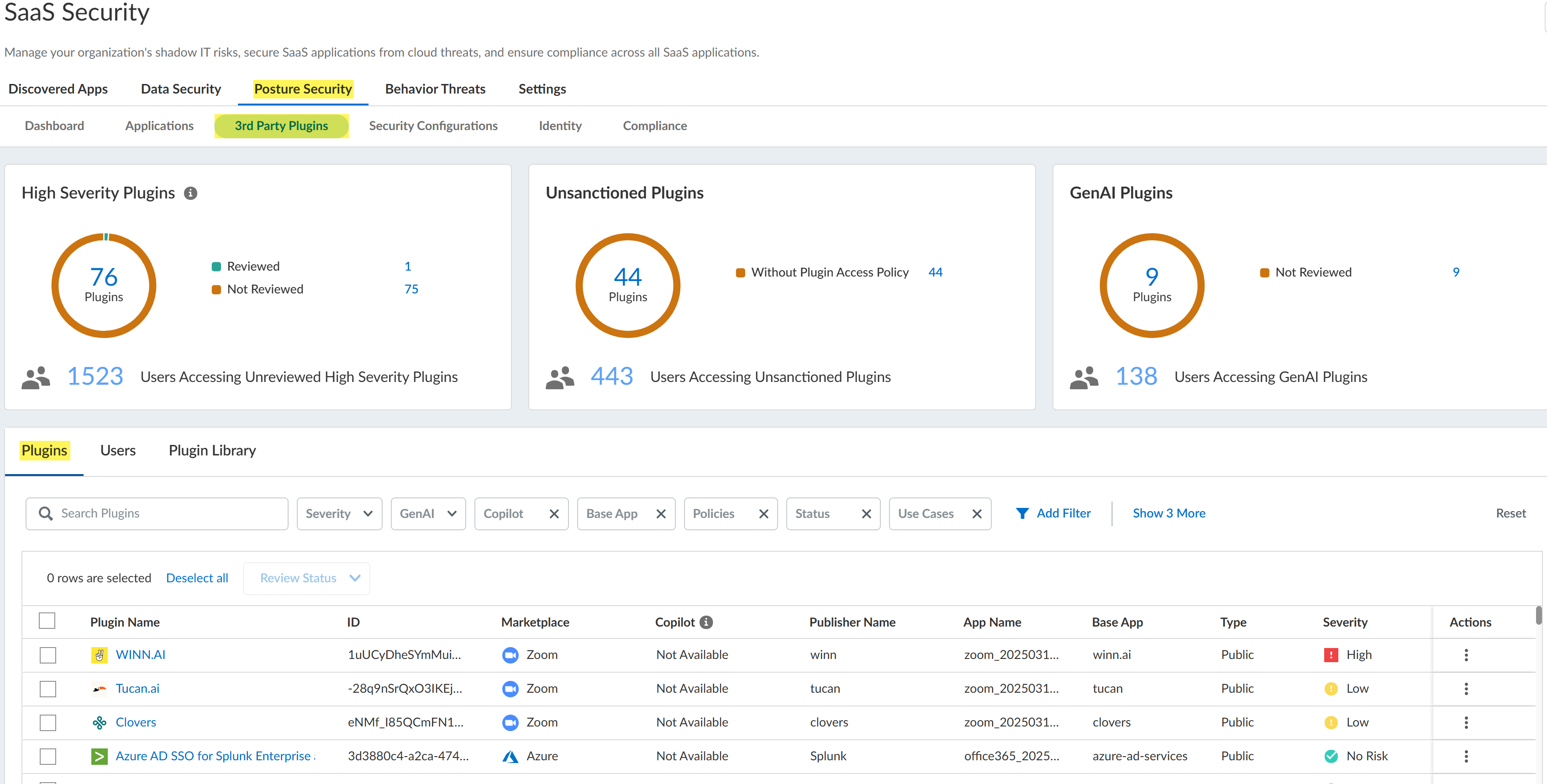
Task: Click the Add Filter funnel icon
Action: (1022, 513)
